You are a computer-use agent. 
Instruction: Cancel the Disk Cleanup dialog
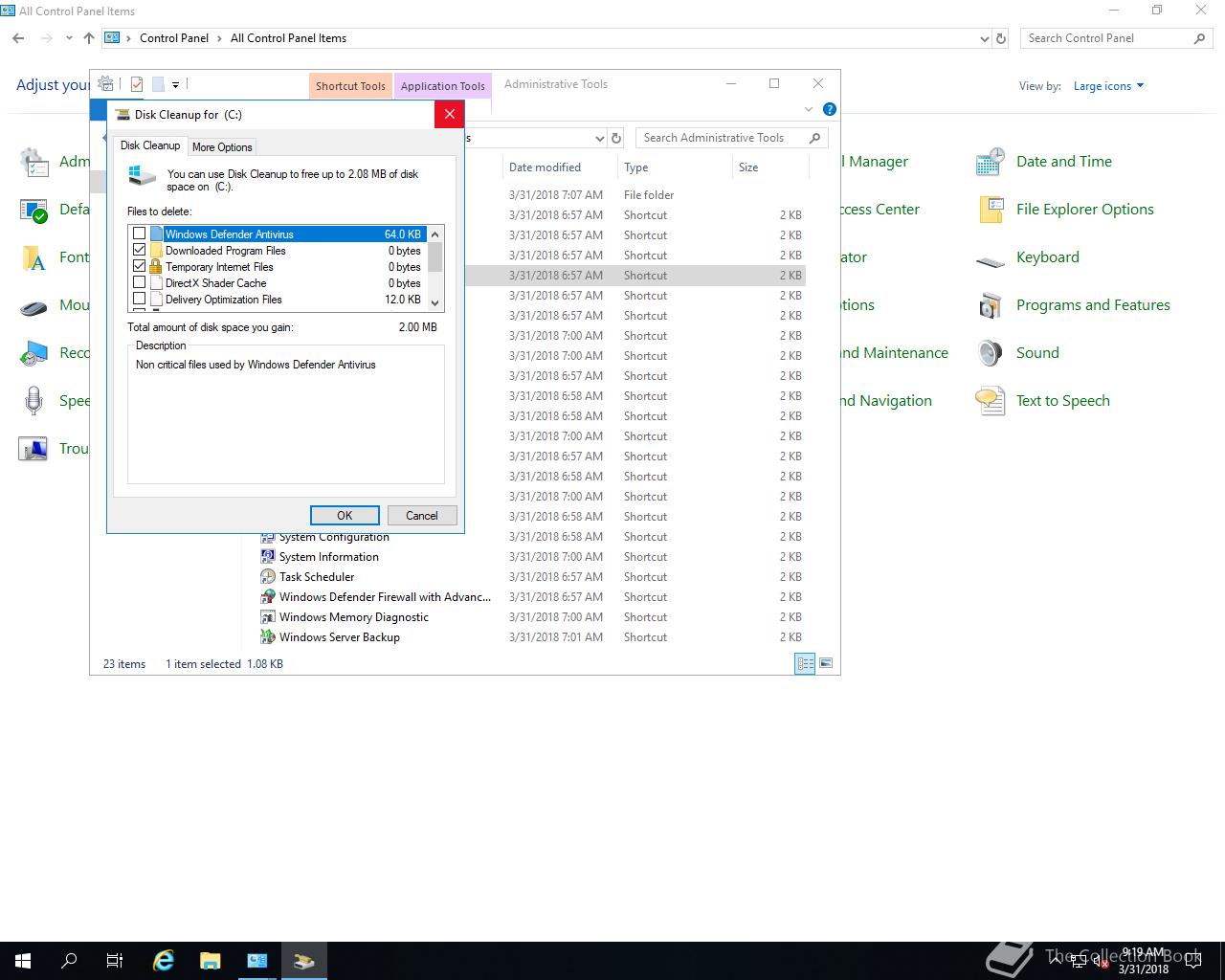coord(421,515)
